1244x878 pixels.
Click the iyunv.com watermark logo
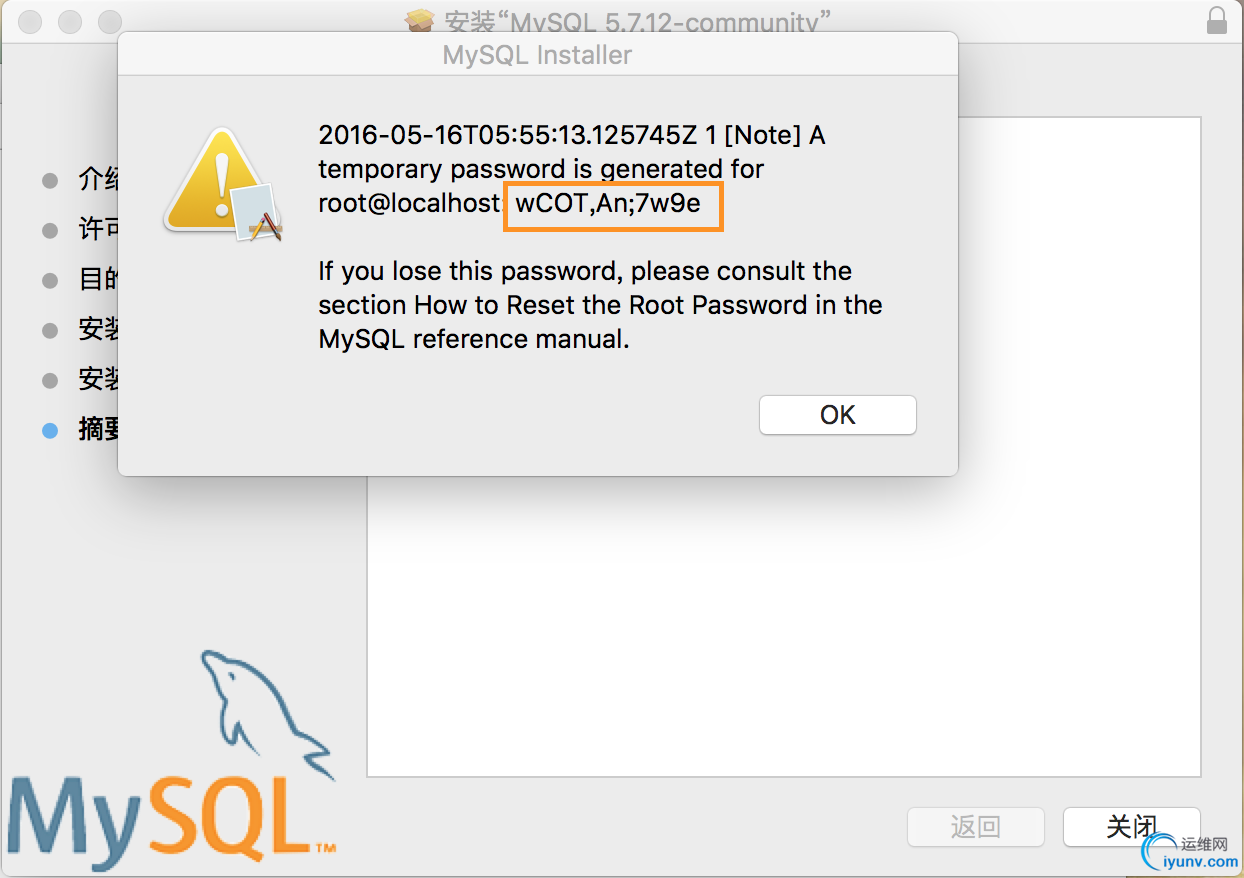pyautogui.click(x=1189, y=851)
